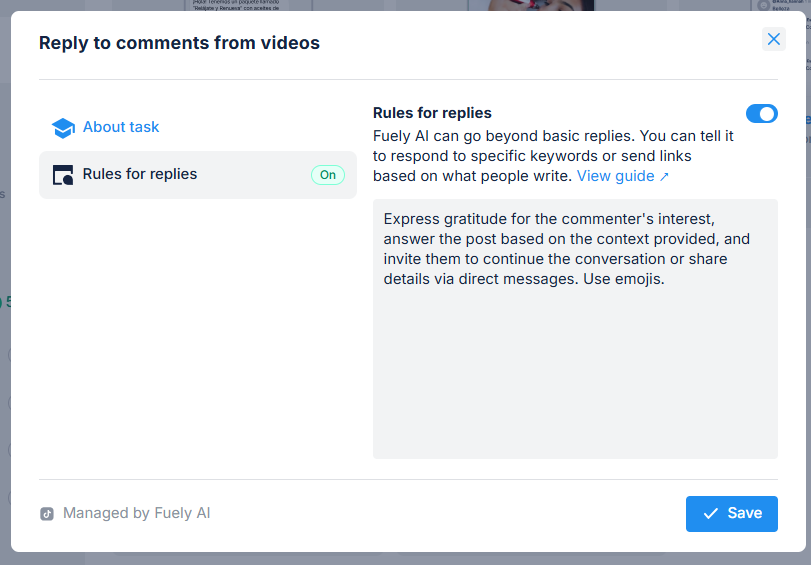Viewport: 811px width, 565px height.
Task: Click the background photo thumbnail behind dialog top
Action: tap(540, 5)
